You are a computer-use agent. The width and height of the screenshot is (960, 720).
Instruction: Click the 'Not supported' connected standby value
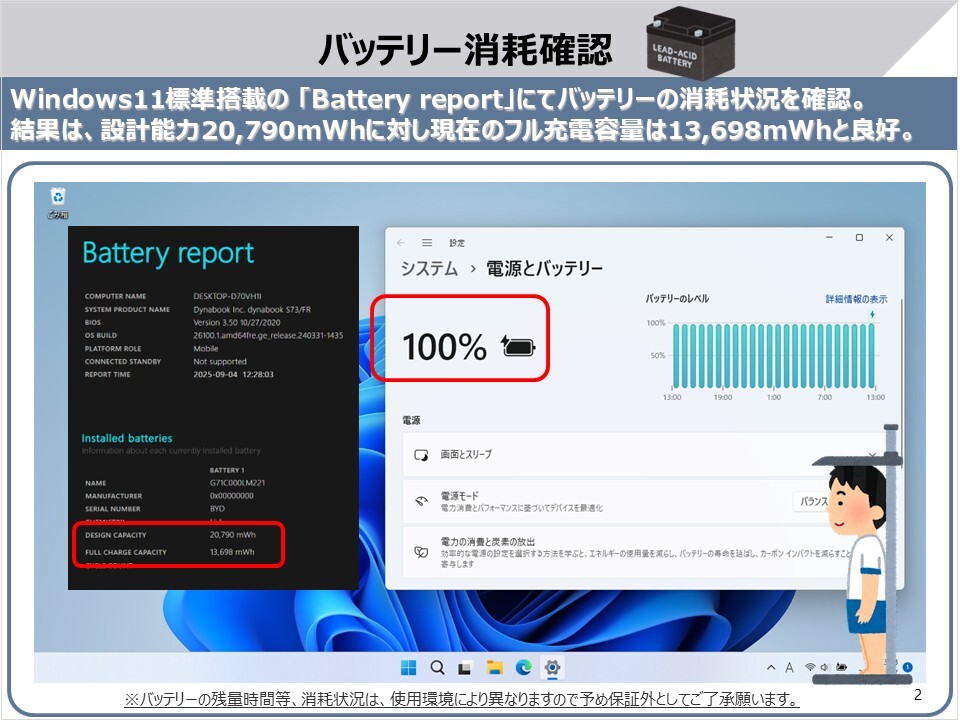click(x=220, y=362)
